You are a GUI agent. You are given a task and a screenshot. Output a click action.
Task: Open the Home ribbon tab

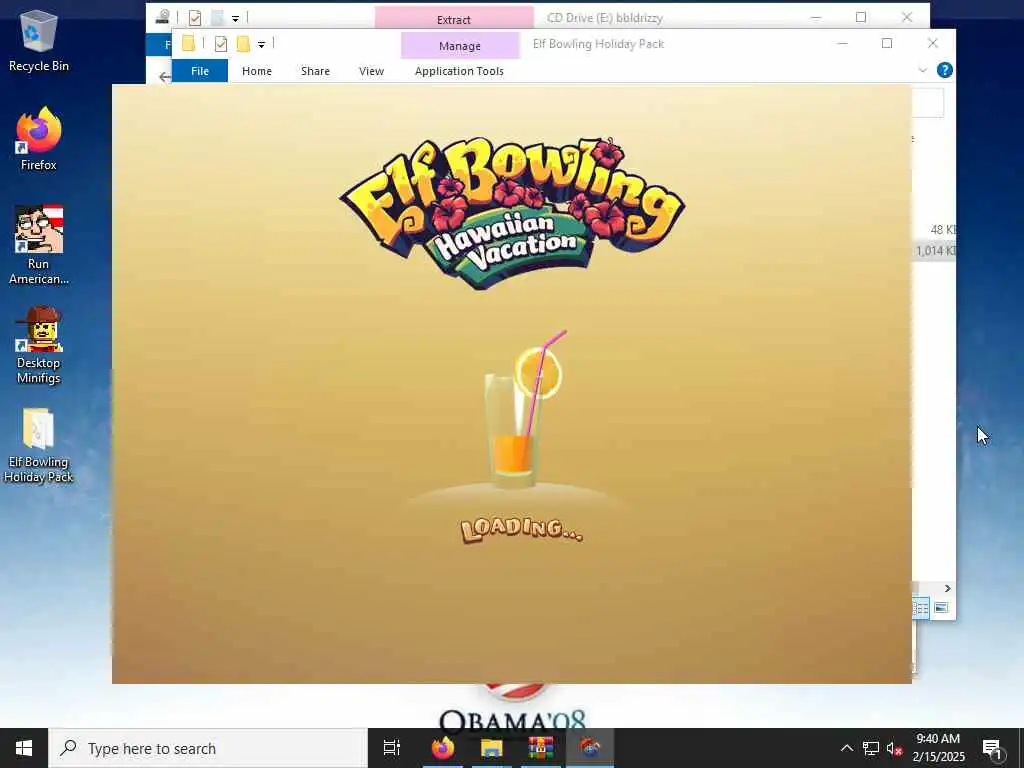(x=257, y=71)
